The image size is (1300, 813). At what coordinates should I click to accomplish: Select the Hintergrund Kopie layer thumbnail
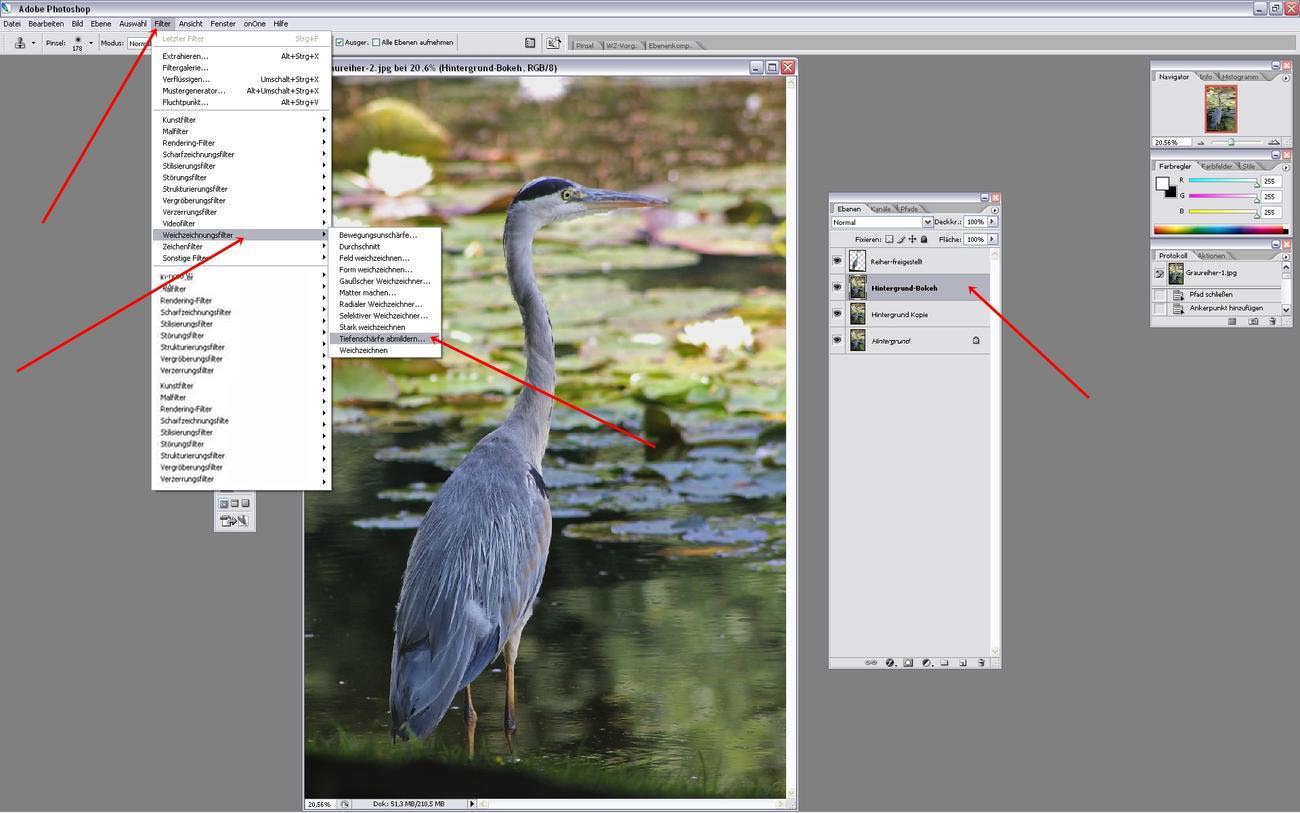tap(857, 314)
